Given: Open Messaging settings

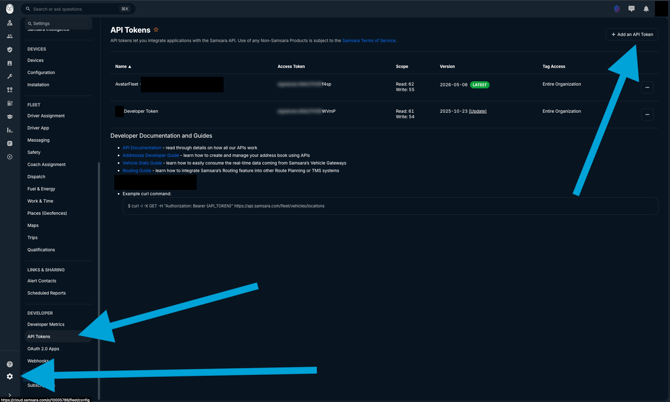Looking at the screenshot, I should pos(38,140).
